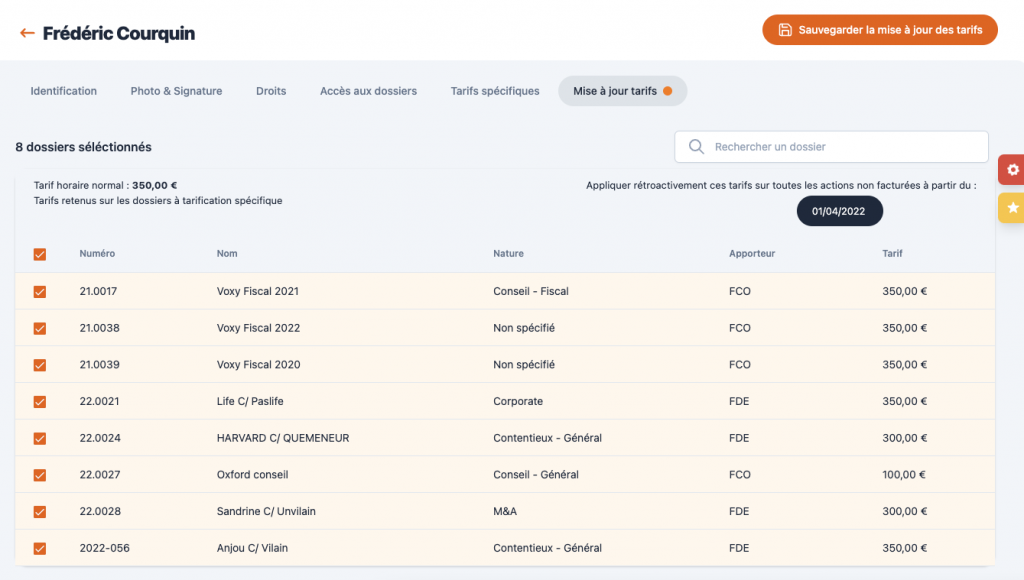Toggle the select-all checkbox in table header
The width and height of the screenshot is (1024, 580).
pyautogui.click(x=40, y=254)
